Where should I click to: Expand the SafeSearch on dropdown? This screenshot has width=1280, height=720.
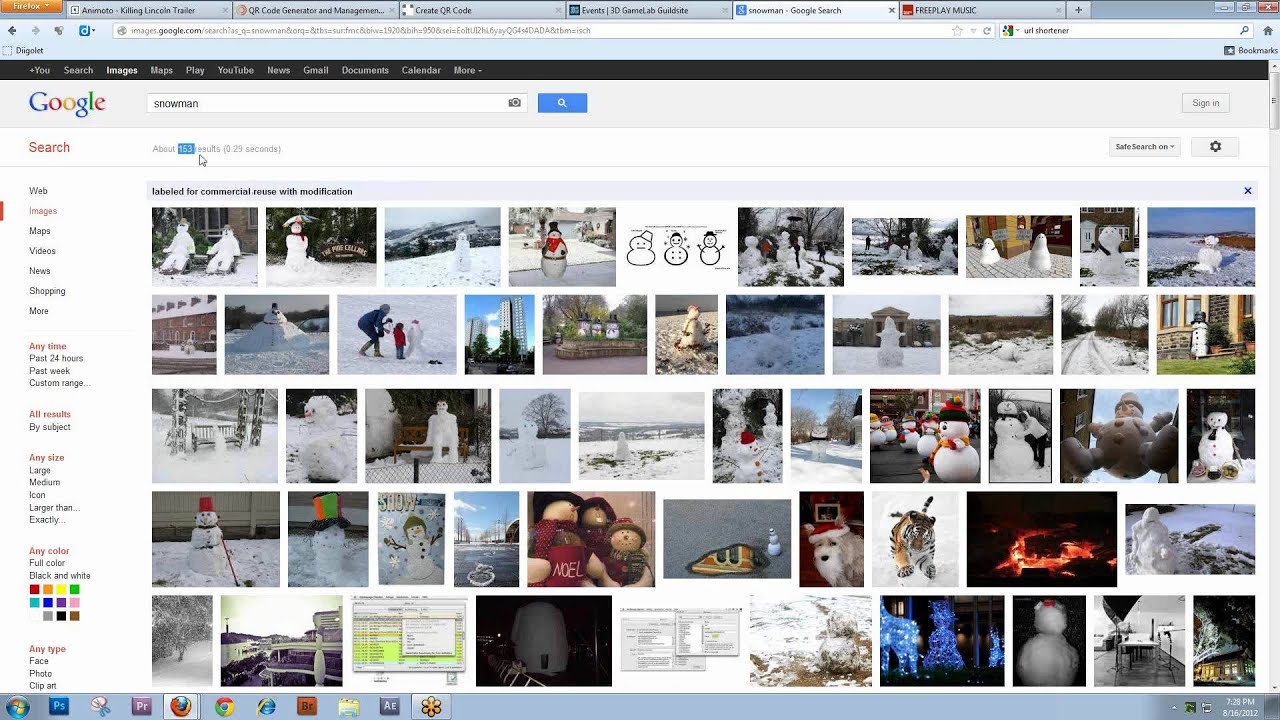click(1144, 147)
